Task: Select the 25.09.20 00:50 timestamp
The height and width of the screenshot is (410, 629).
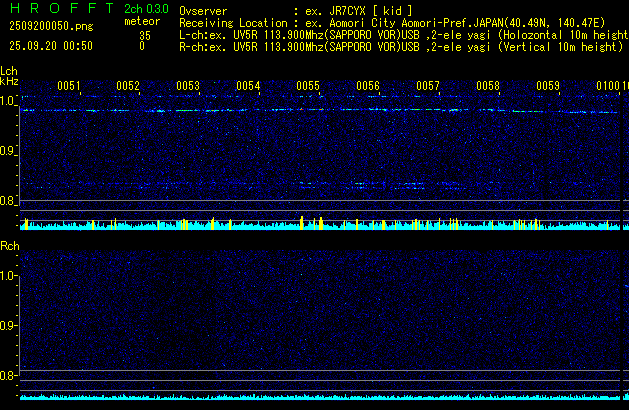Action: (x=50, y=46)
